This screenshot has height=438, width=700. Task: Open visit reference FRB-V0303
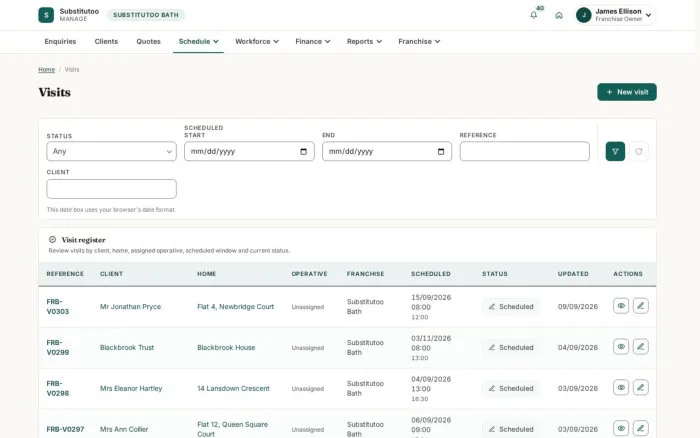coord(58,307)
